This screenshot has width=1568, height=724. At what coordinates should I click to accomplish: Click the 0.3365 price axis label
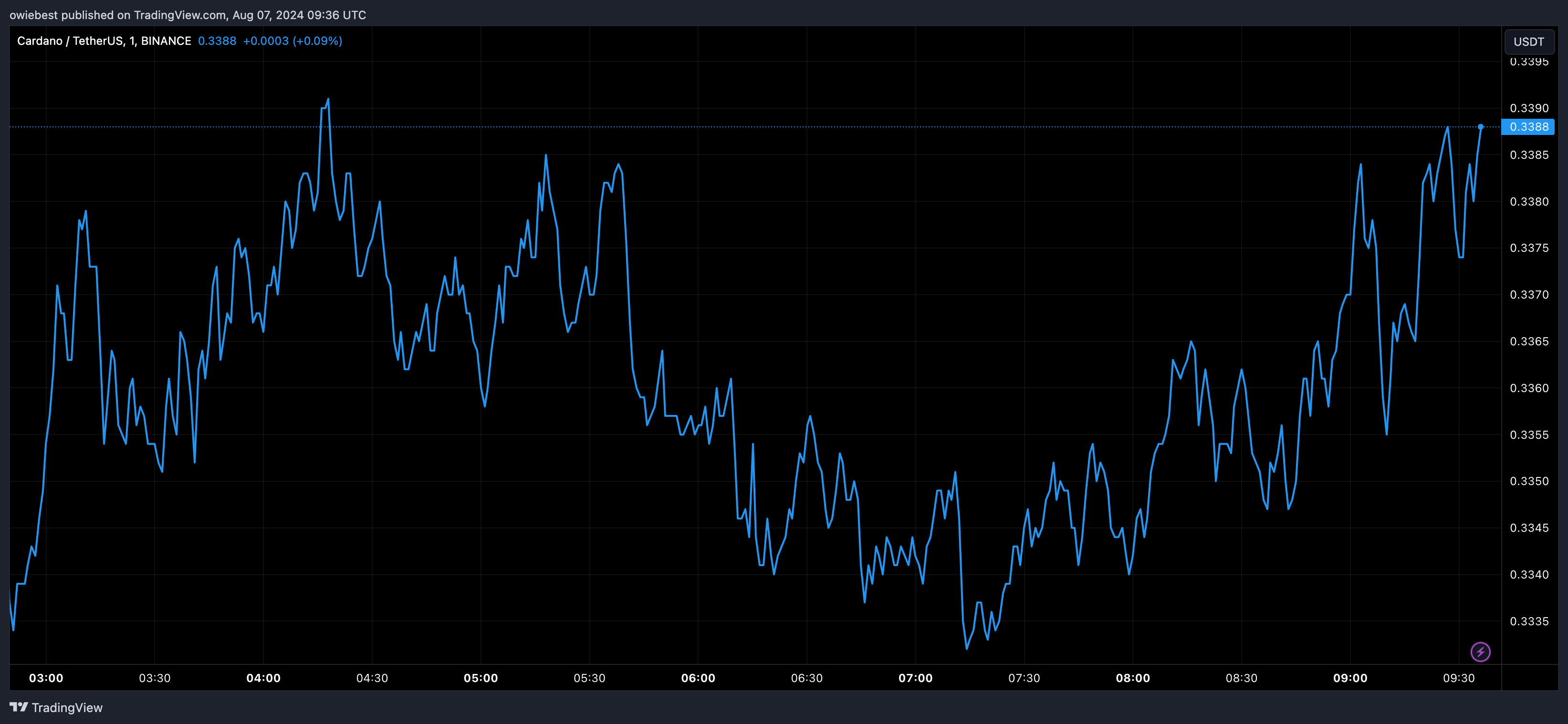pyautogui.click(x=1529, y=341)
